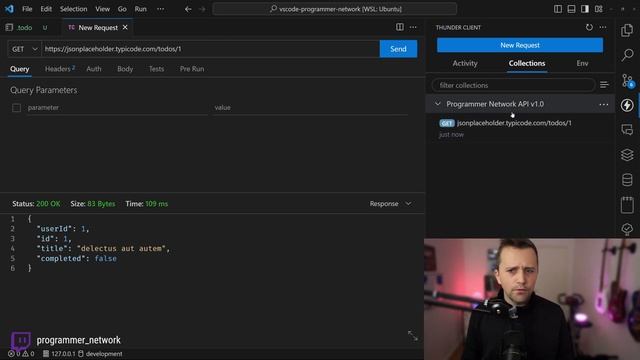
Task: Open the chat bubble icon in activity bar
Action: [627, 130]
